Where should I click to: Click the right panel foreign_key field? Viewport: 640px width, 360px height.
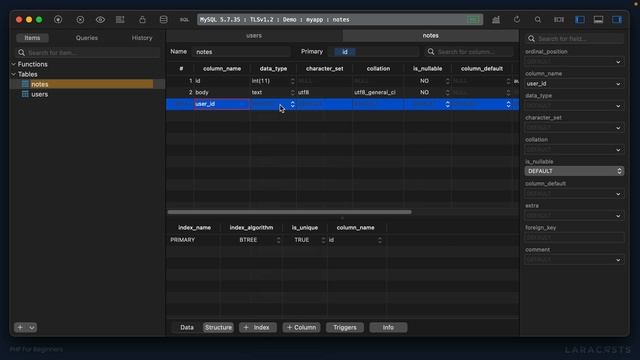574,238
